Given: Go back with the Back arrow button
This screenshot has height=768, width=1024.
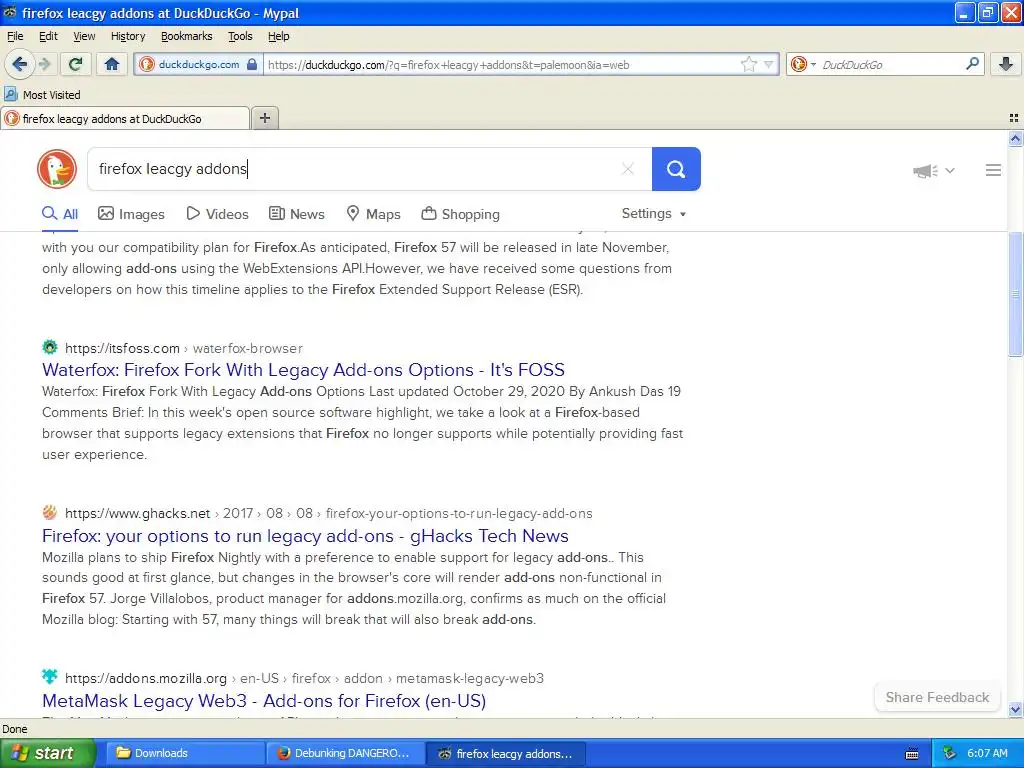Looking at the screenshot, I should [20, 64].
